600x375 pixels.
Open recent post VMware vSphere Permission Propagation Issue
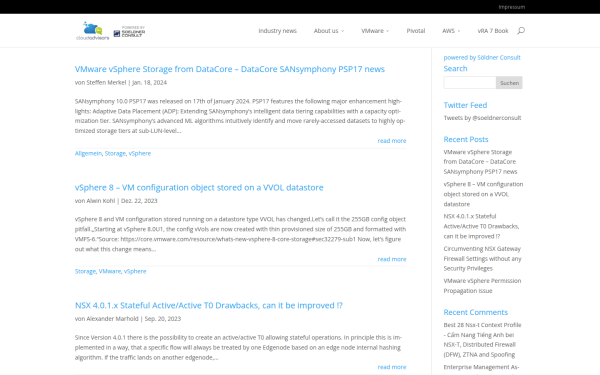pyautogui.click(x=482, y=285)
